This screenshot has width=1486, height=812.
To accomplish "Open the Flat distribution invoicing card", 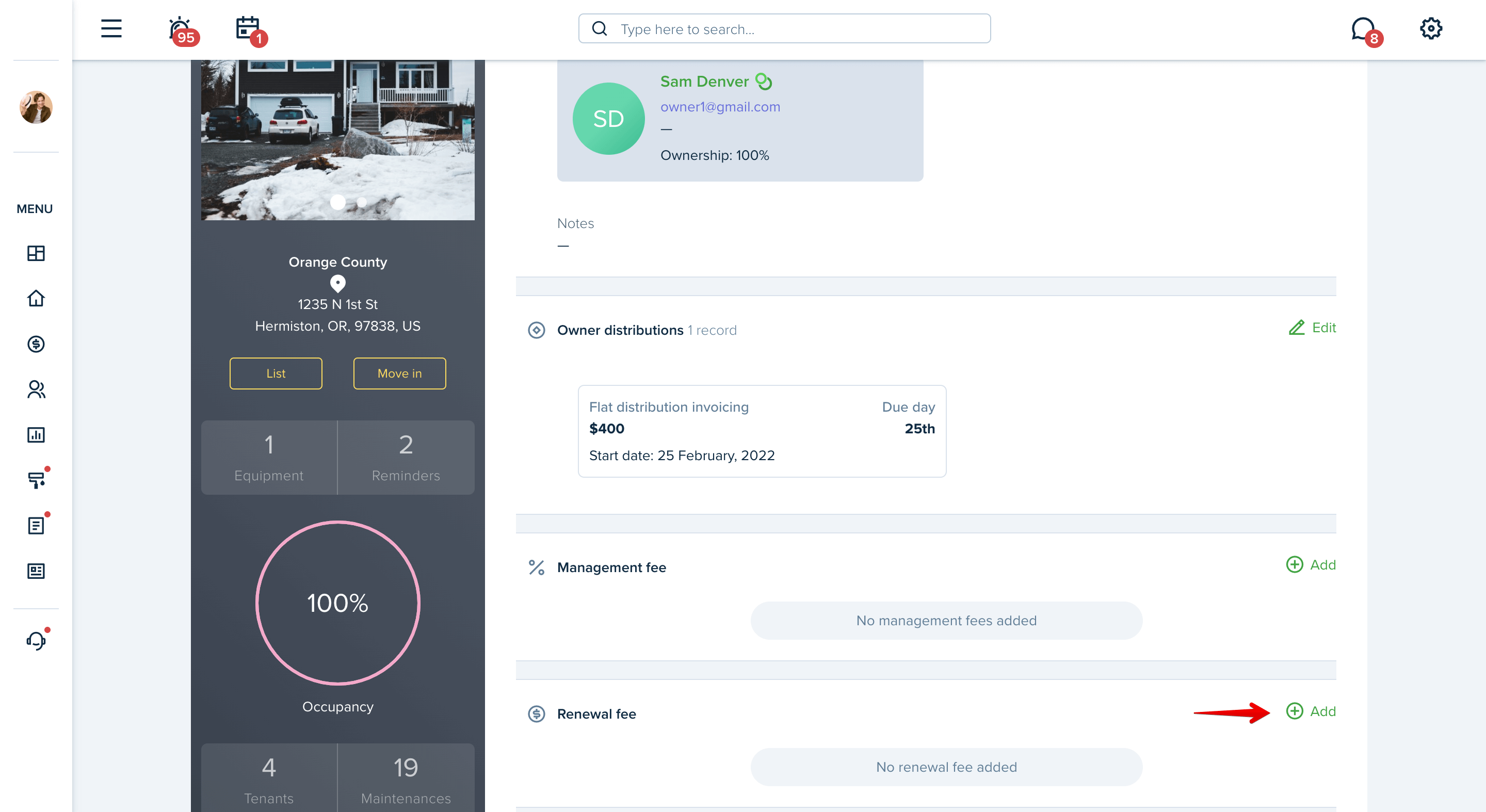I will (762, 431).
